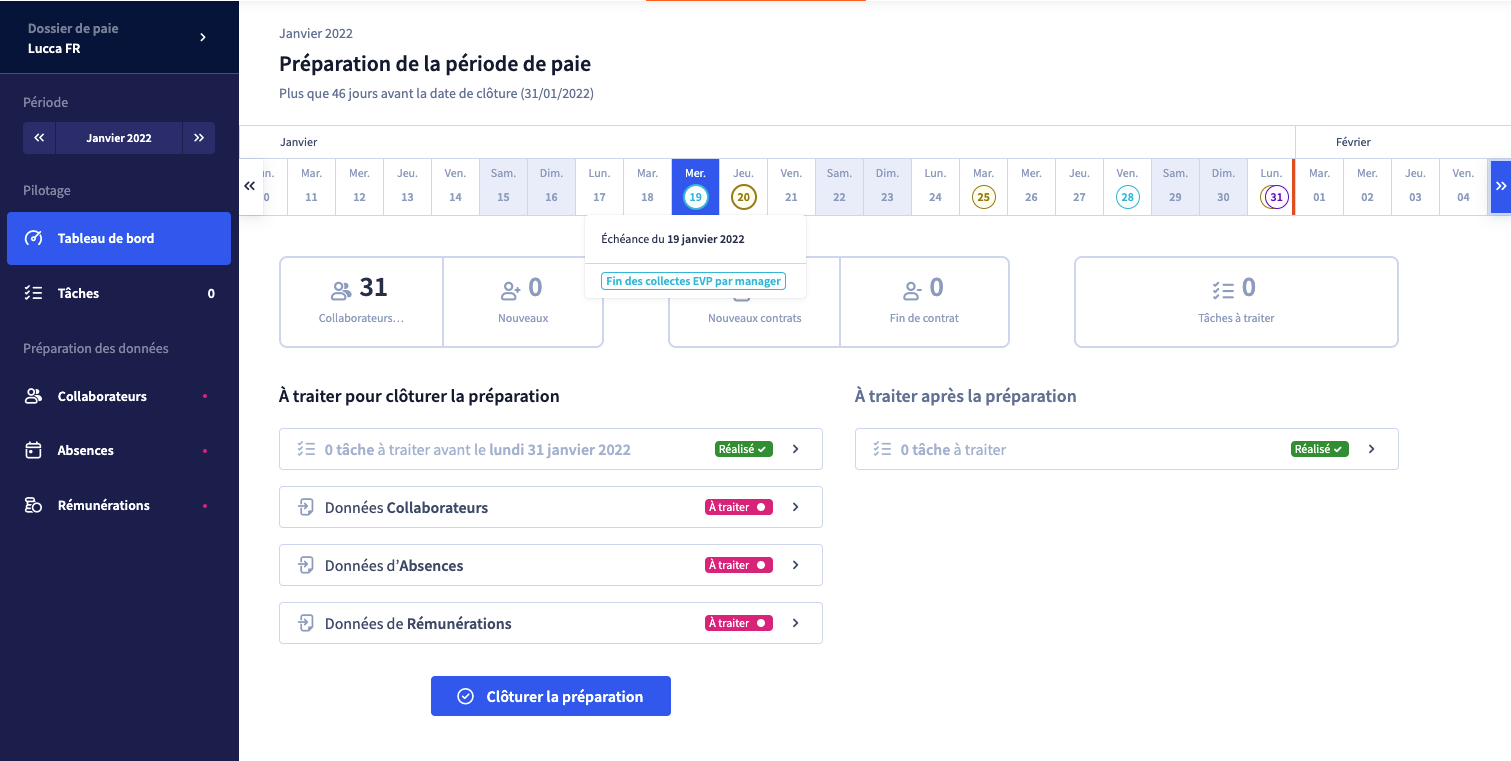Expand the Données de Rémunérations row chevron
Screen dimensions: 1511x761
click(x=795, y=622)
